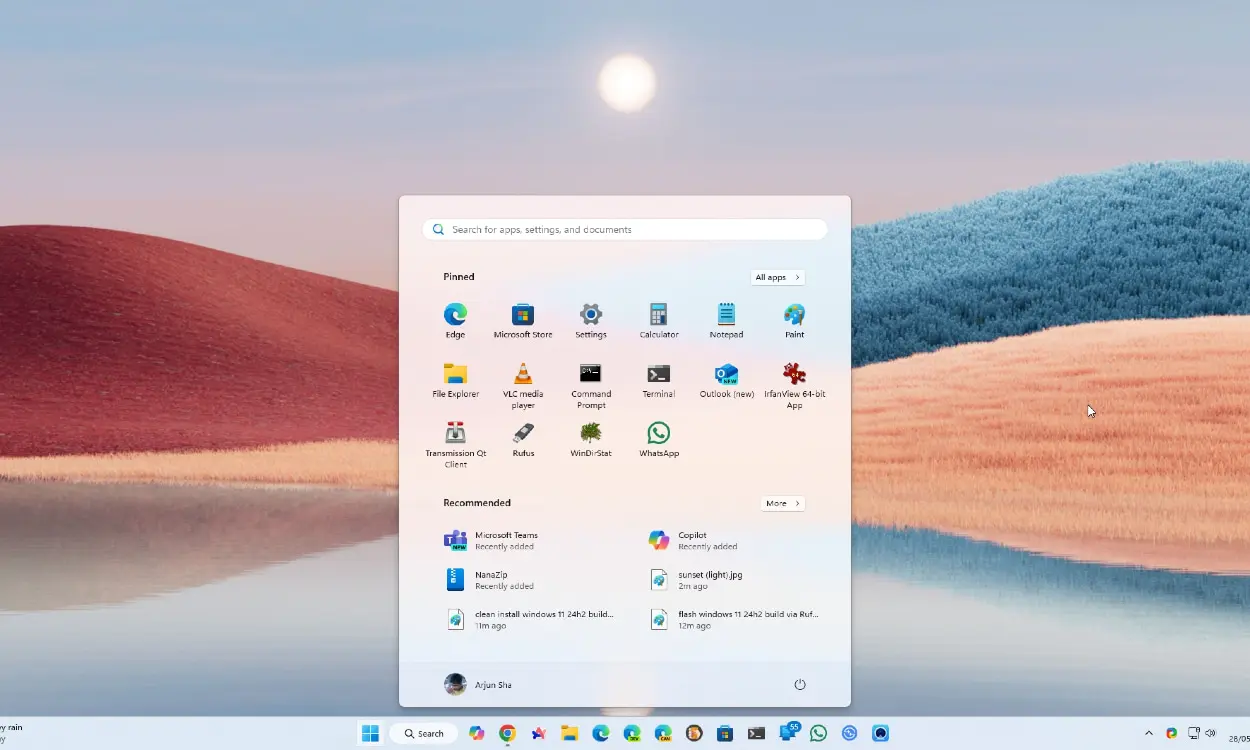Launch WhatsApp from the Start menu
1250x750 pixels.
[x=658, y=440]
